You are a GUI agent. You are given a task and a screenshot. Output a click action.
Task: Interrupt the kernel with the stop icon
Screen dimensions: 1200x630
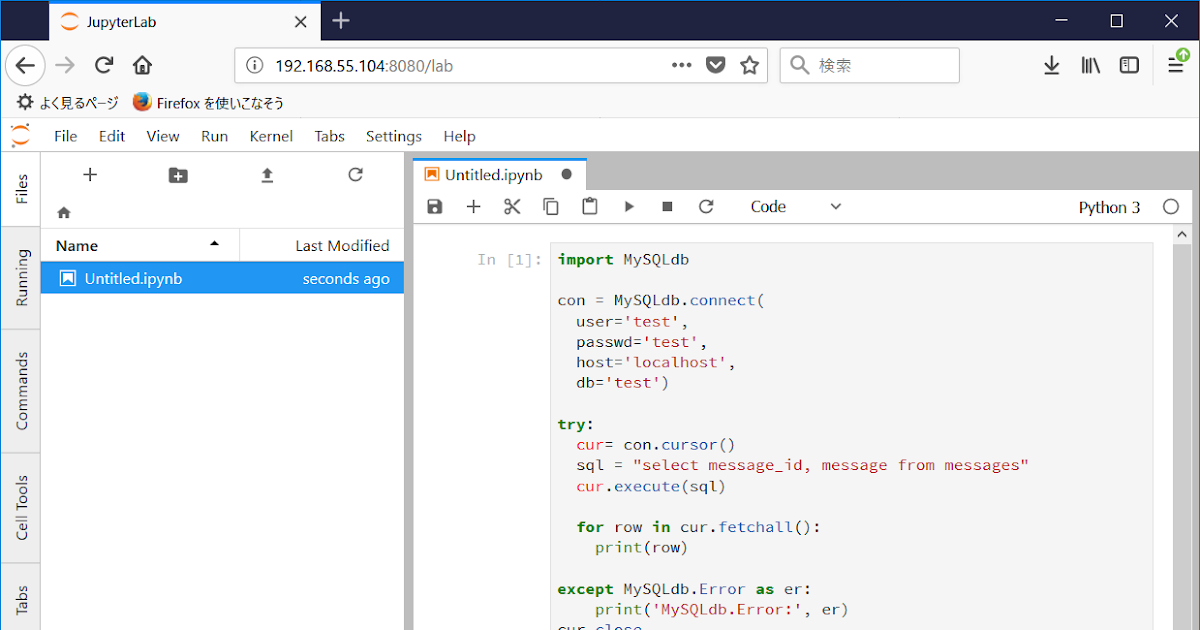point(667,206)
